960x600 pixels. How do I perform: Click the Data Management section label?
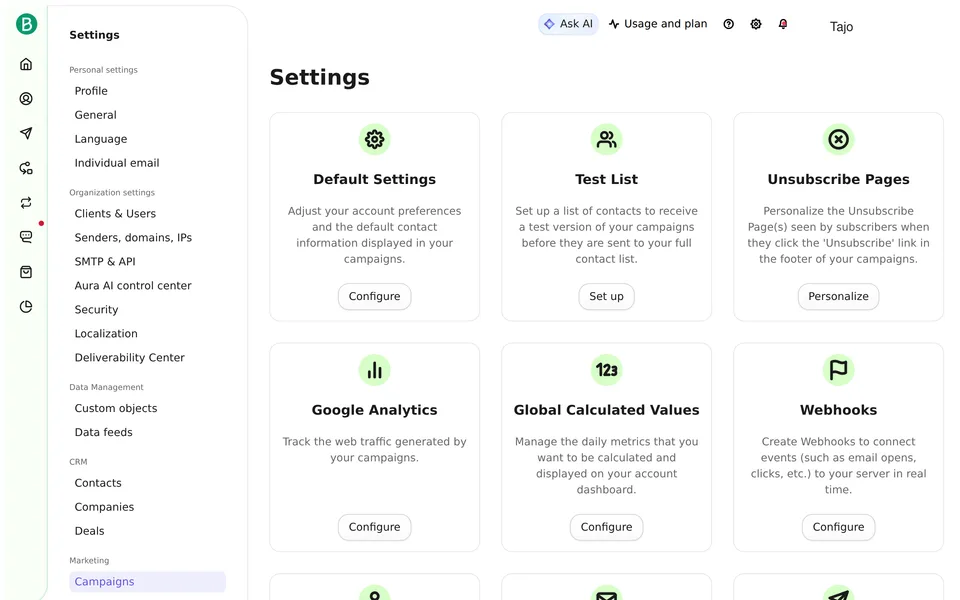pyautogui.click(x=107, y=387)
